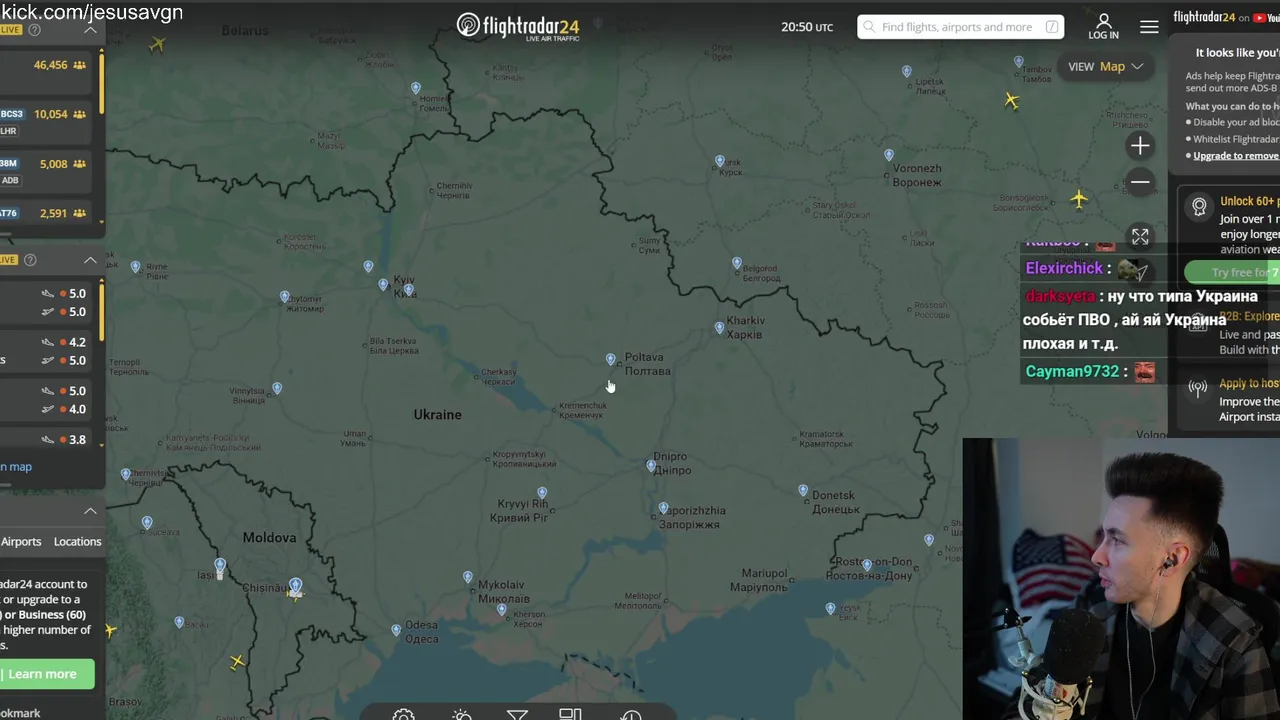This screenshot has height=720, width=1280.
Task: Select Odesa airport pin
Action: pyautogui.click(x=396, y=631)
